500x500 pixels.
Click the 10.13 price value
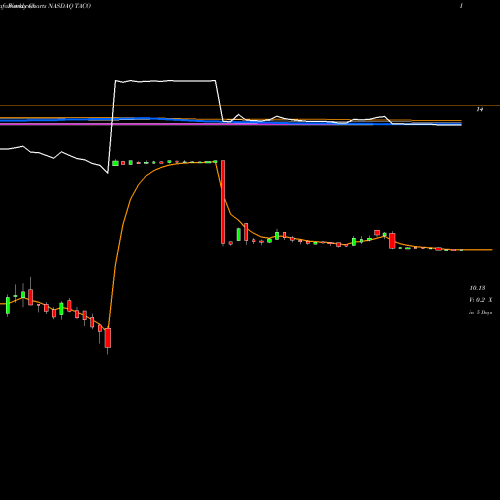477,288
